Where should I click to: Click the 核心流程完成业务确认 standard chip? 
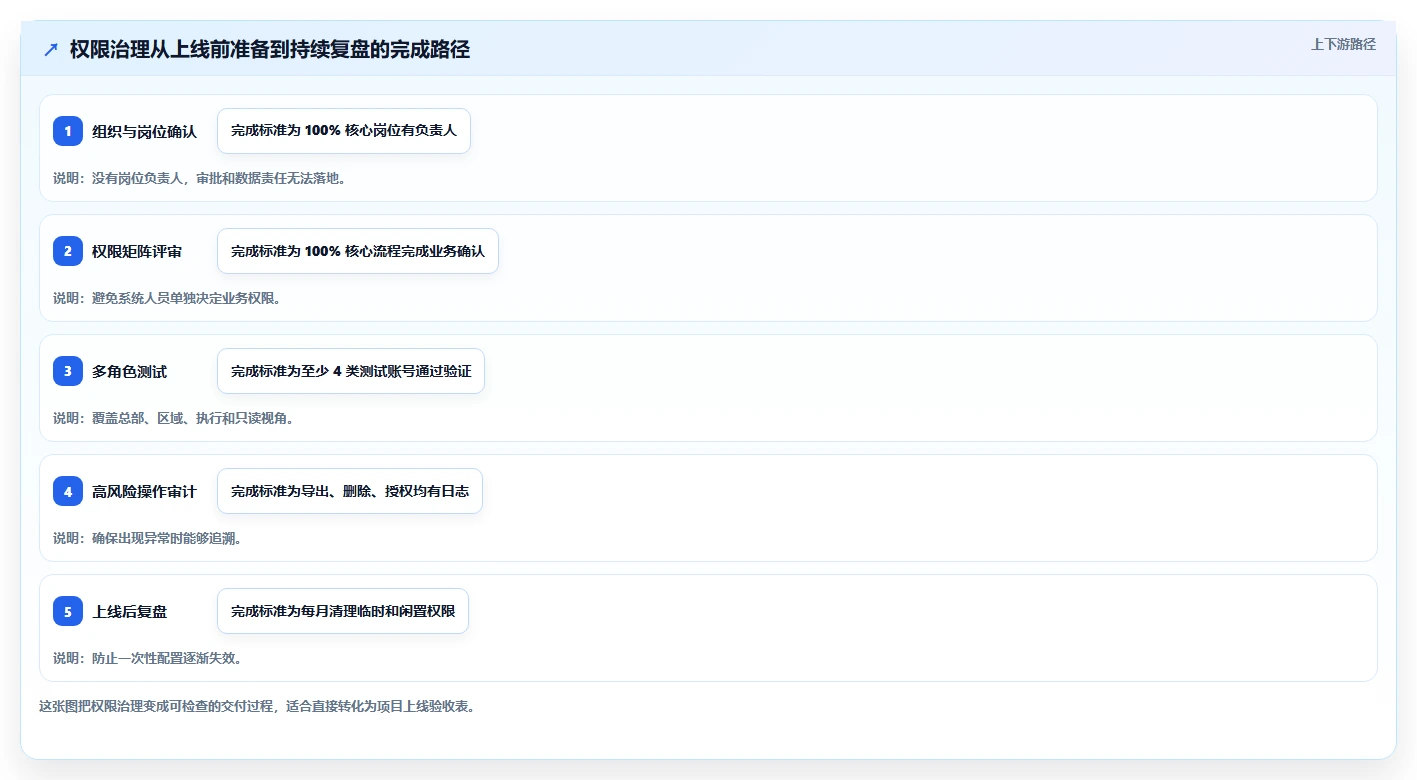point(358,251)
